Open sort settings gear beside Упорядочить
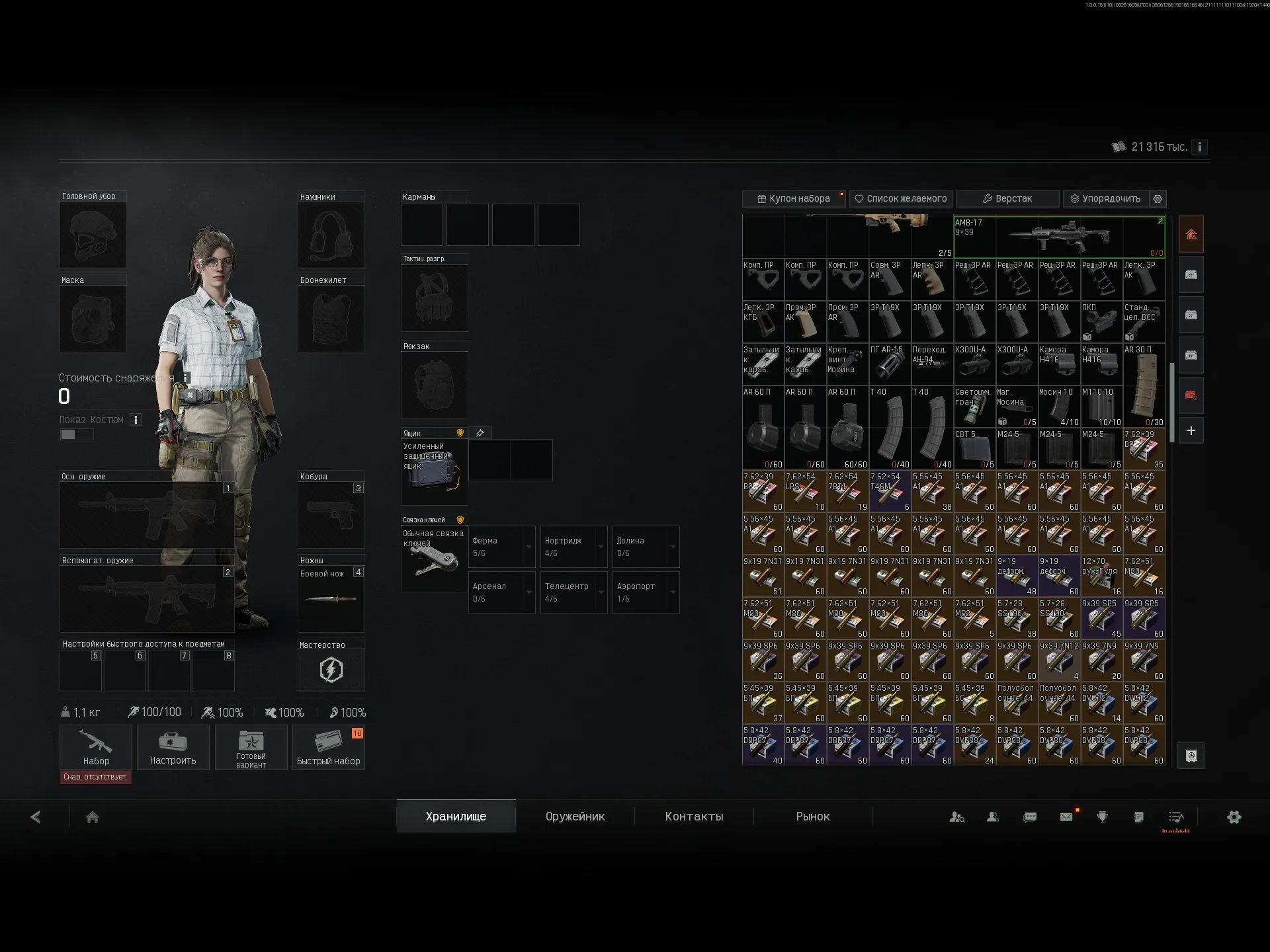Viewport: 1270px width, 952px height. point(1158,198)
